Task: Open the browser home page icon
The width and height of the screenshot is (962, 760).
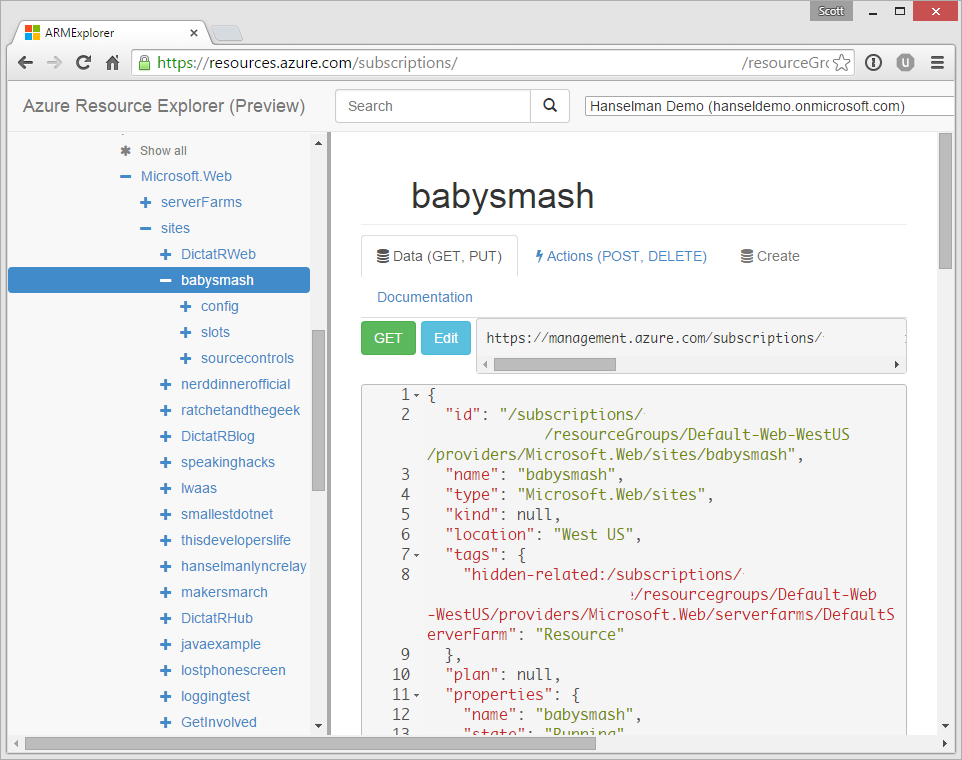Action: (112, 63)
